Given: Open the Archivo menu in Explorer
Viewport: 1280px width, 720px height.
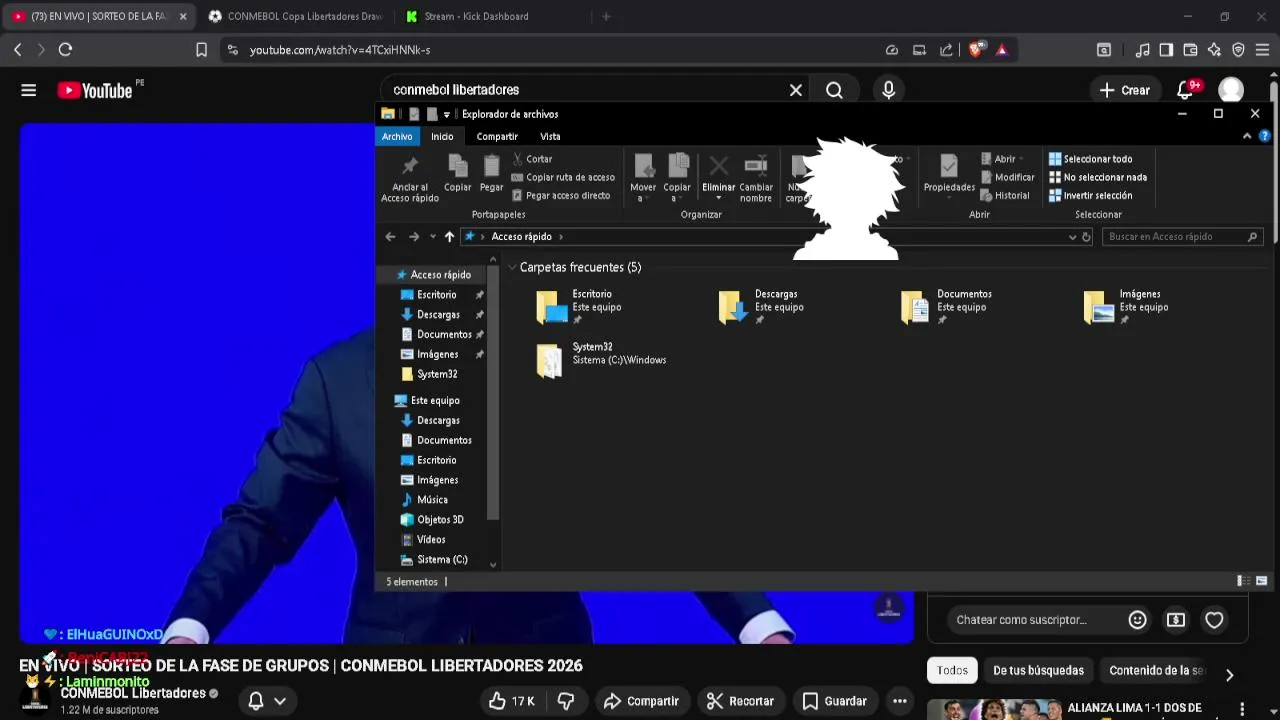Looking at the screenshot, I should (397, 136).
